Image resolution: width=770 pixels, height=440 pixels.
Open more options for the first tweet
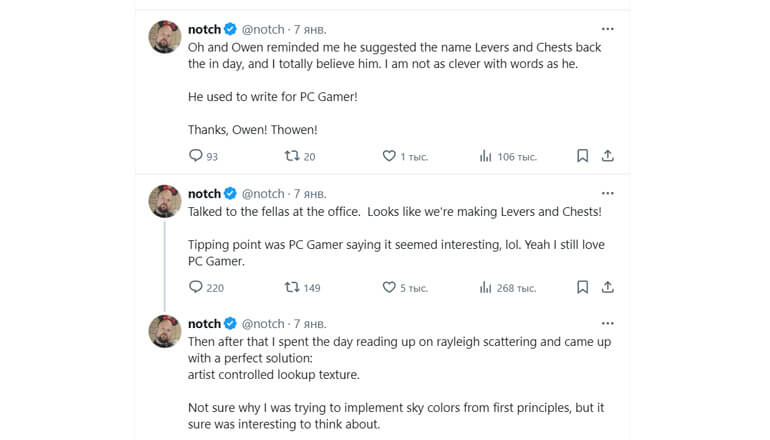(x=607, y=29)
